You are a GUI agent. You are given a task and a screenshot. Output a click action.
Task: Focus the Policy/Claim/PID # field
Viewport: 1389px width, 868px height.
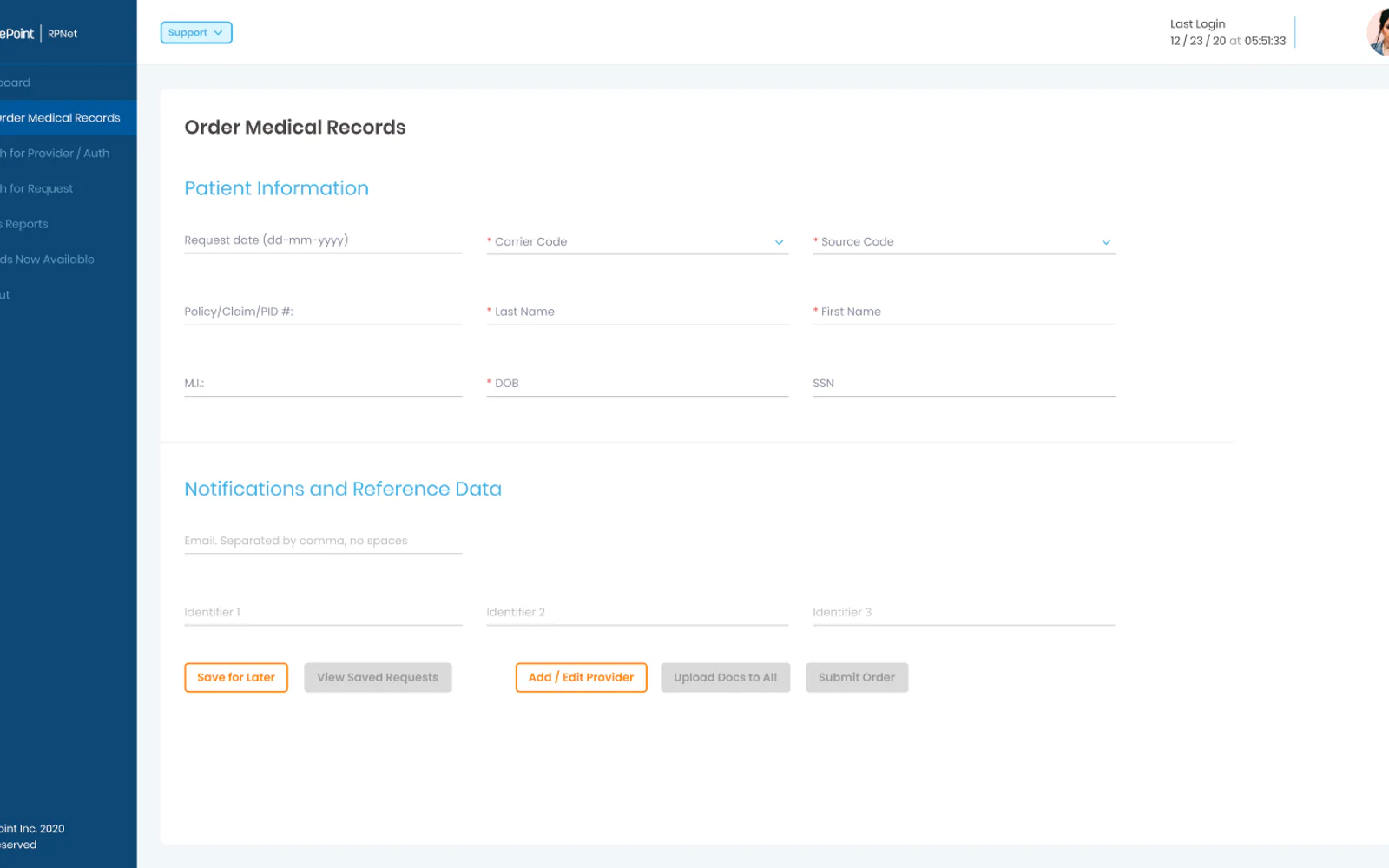coord(323,312)
